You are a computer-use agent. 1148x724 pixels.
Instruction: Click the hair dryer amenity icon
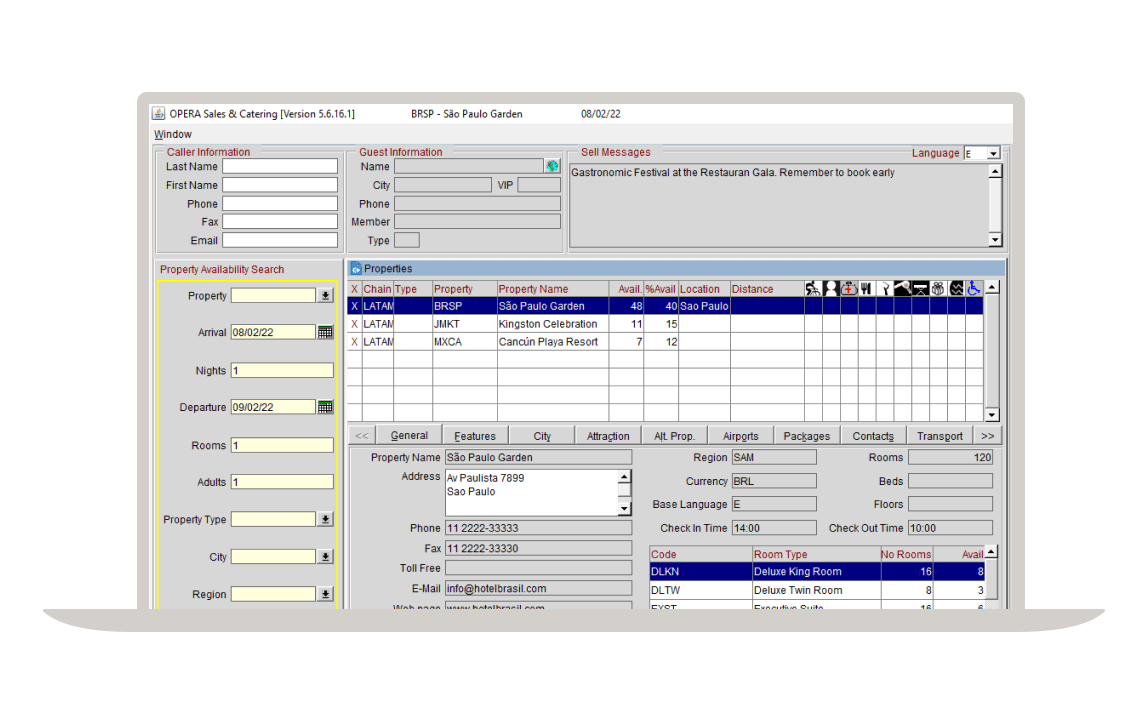pos(903,288)
